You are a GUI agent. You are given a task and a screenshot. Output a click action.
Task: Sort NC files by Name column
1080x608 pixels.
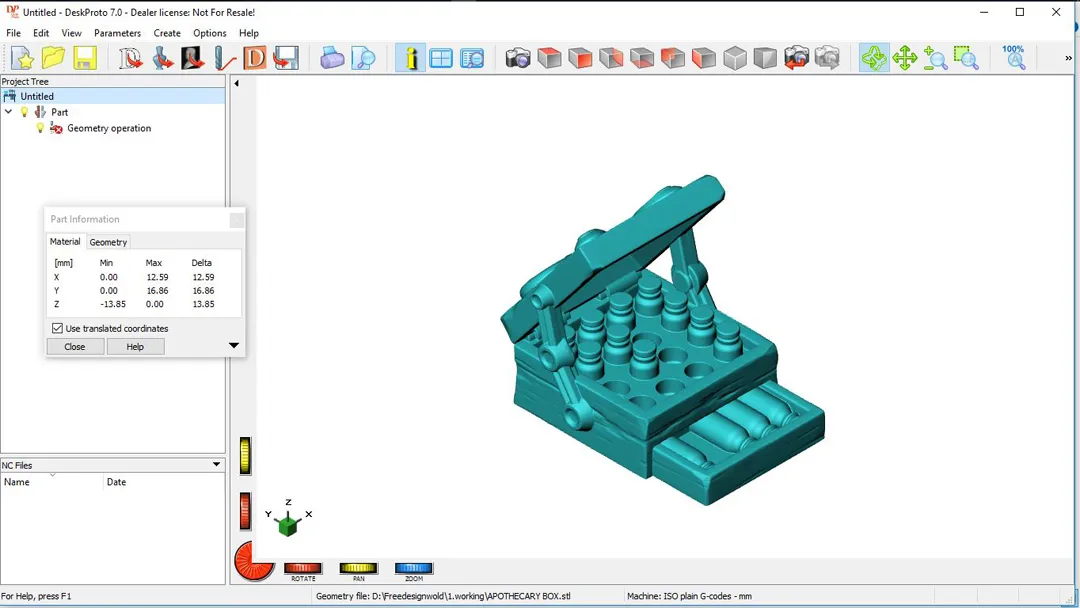click(52, 482)
